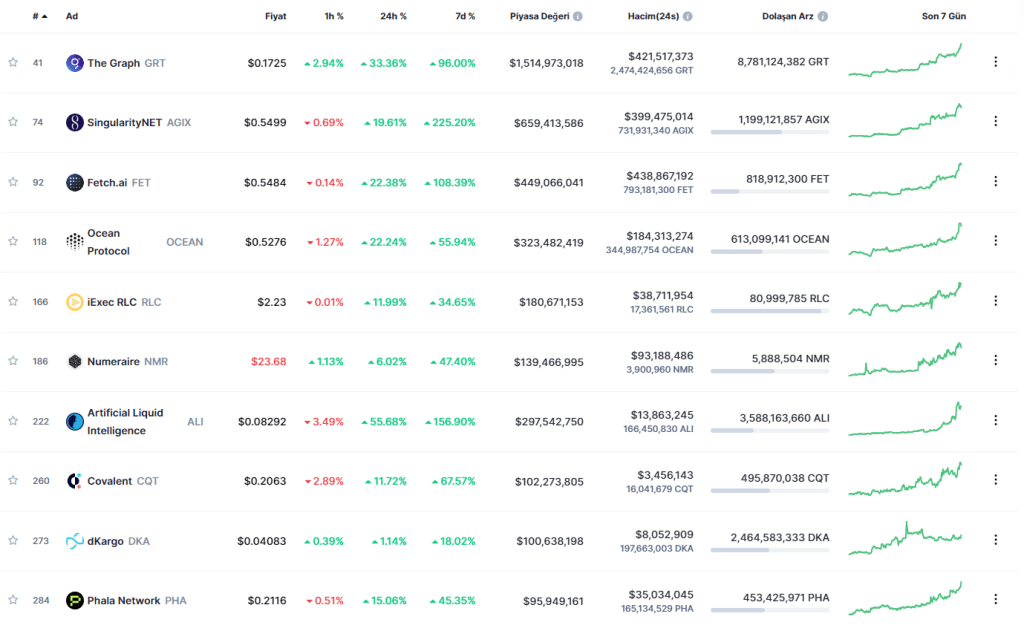
Task: Star Phala Network as a favorite
Action: [x=13, y=600]
